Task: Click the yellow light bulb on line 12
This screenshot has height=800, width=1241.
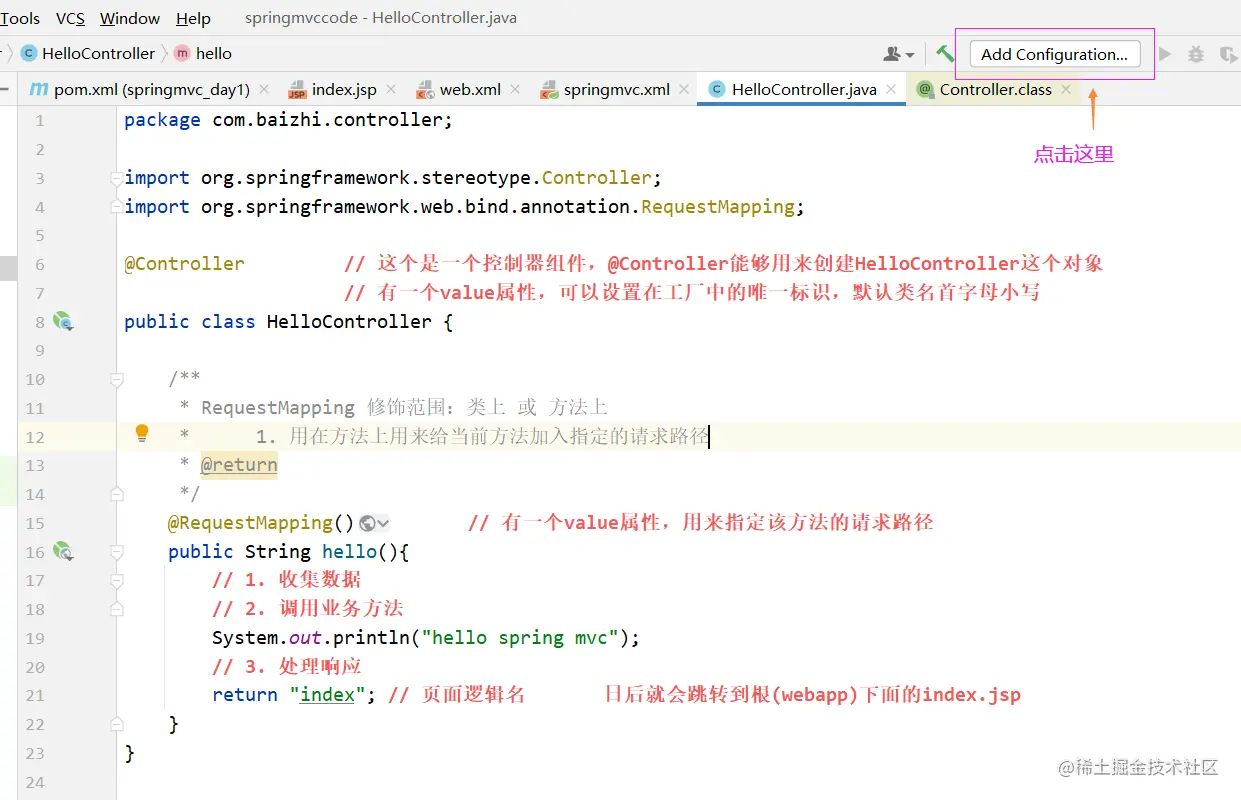Action: (x=142, y=433)
